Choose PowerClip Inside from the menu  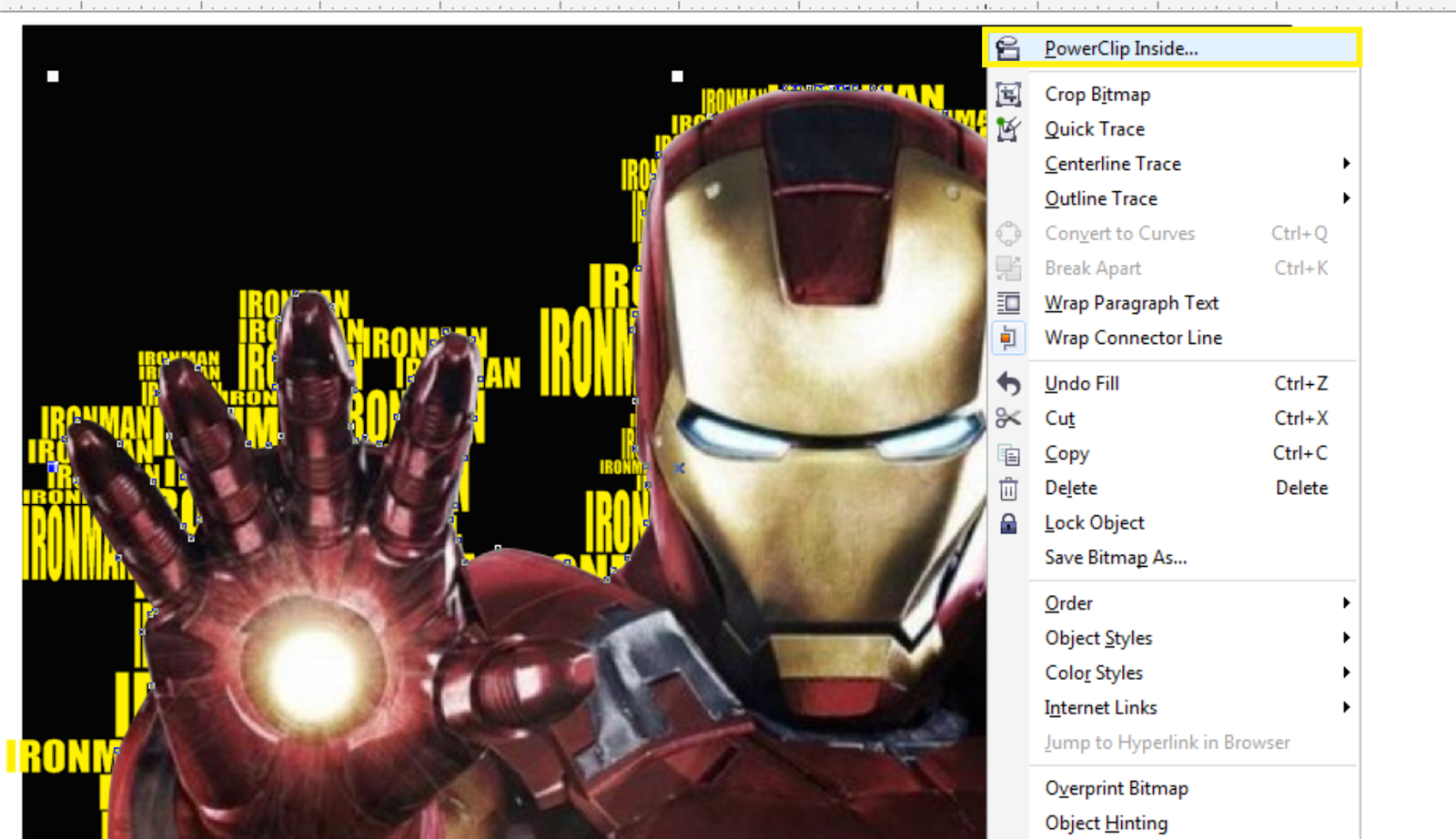[1121, 47]
